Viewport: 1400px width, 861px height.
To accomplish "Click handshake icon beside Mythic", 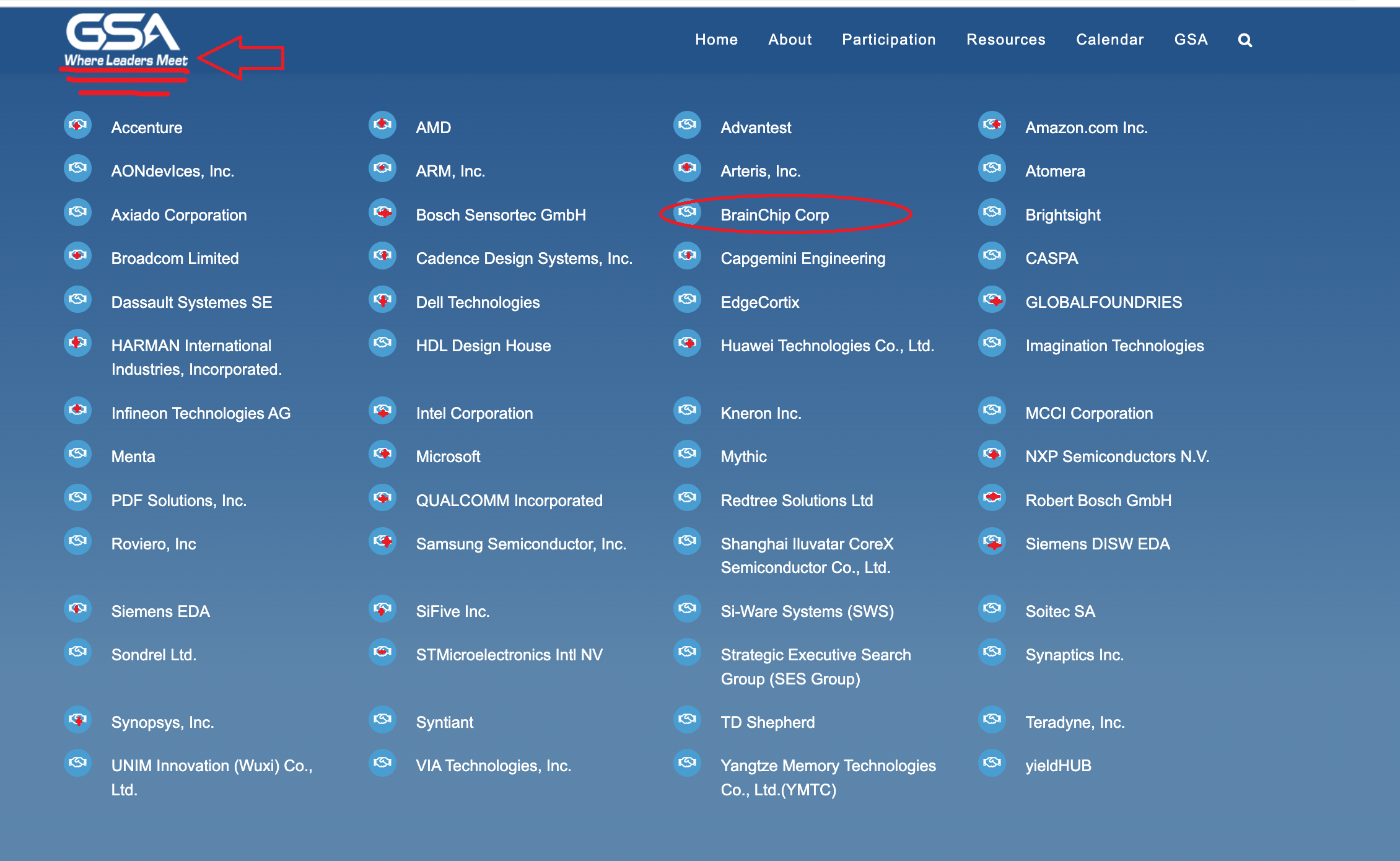I will coord(687,454).
